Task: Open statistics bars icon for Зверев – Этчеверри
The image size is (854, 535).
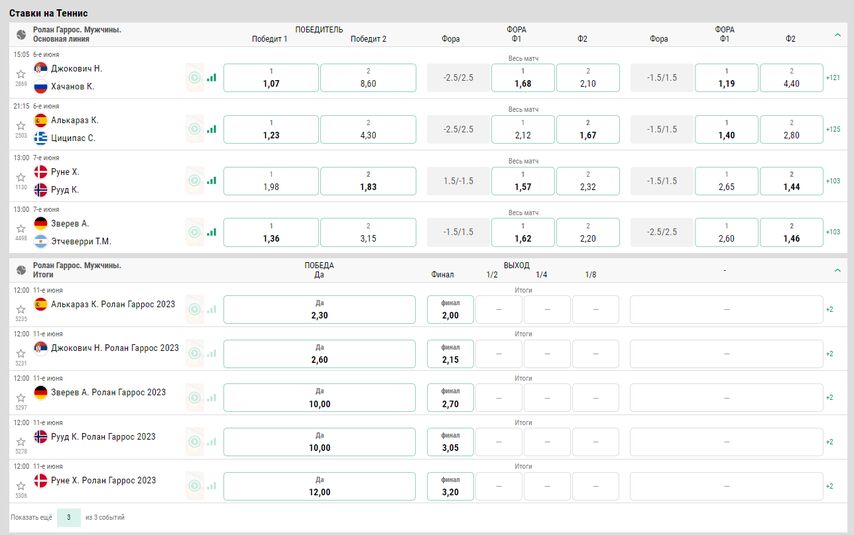Action: (x=211, y=232)
